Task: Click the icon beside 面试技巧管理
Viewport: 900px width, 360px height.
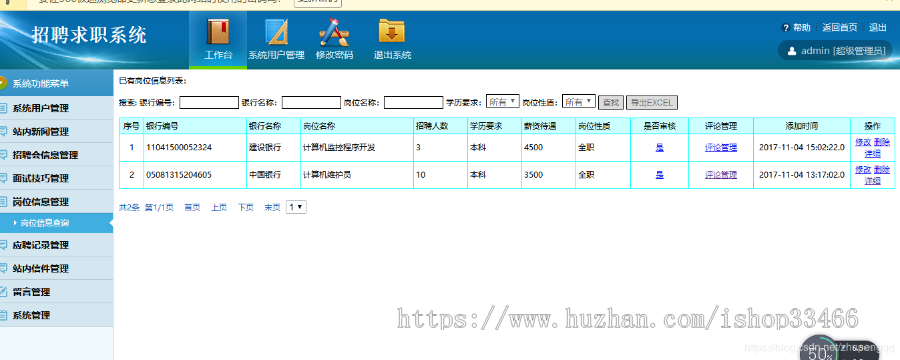Action: click(x=3, y=179)
